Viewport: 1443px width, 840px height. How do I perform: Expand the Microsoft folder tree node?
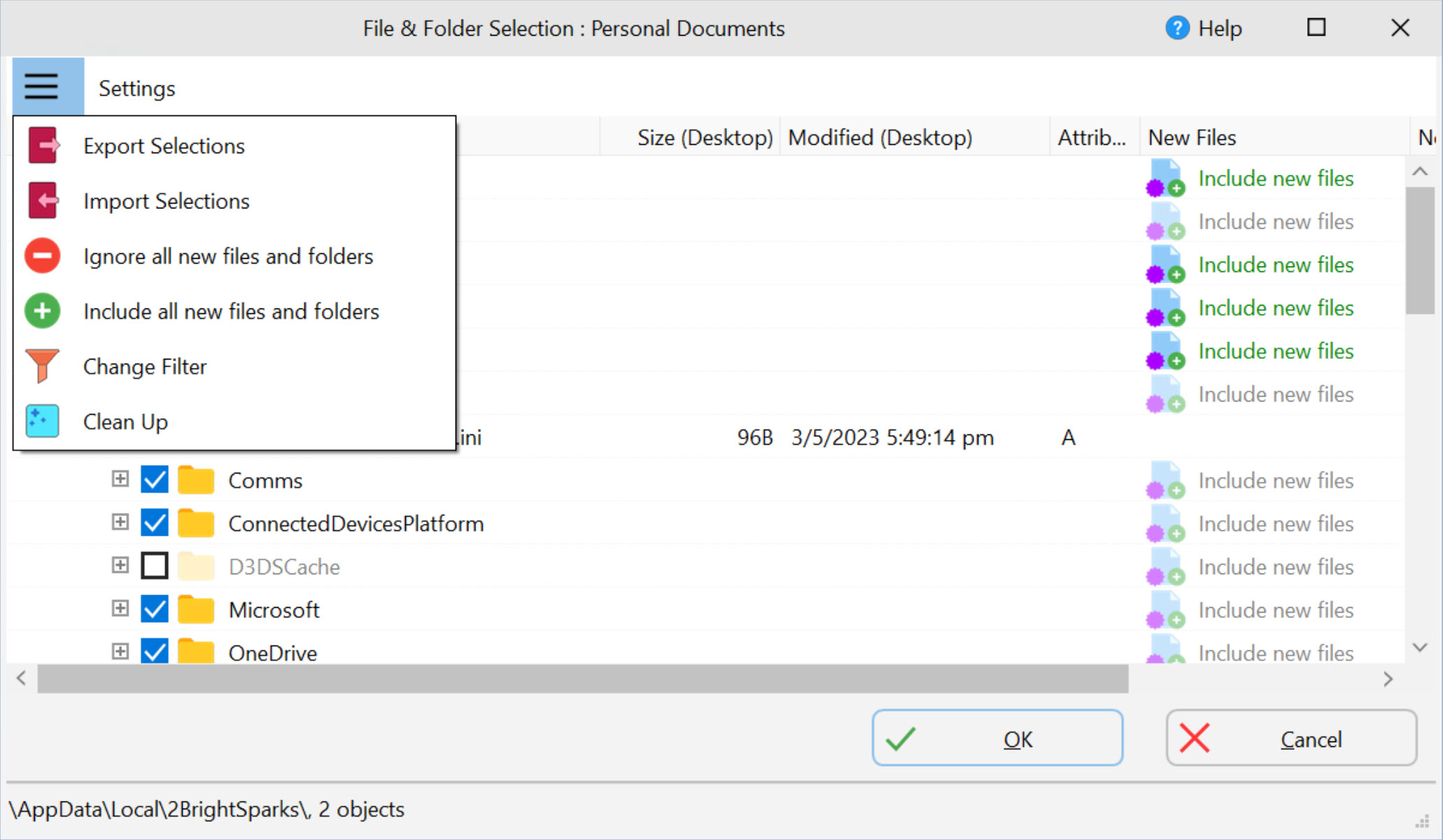pos(119,608)
